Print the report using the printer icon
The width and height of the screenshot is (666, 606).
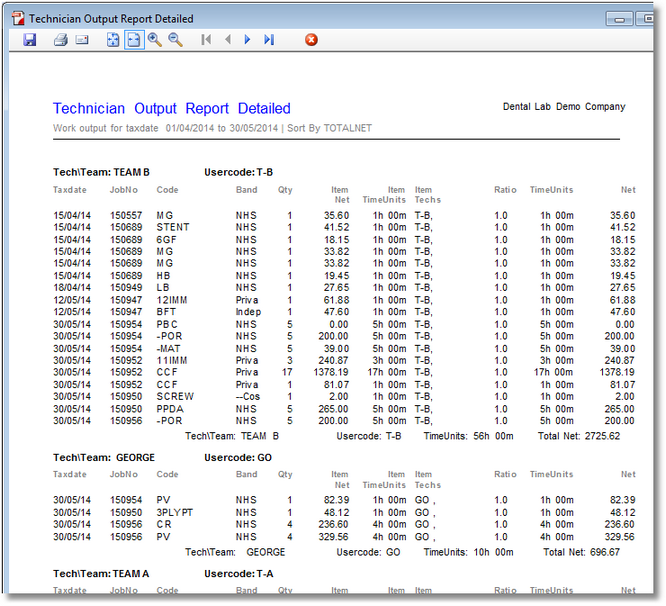tap(61, 40)
